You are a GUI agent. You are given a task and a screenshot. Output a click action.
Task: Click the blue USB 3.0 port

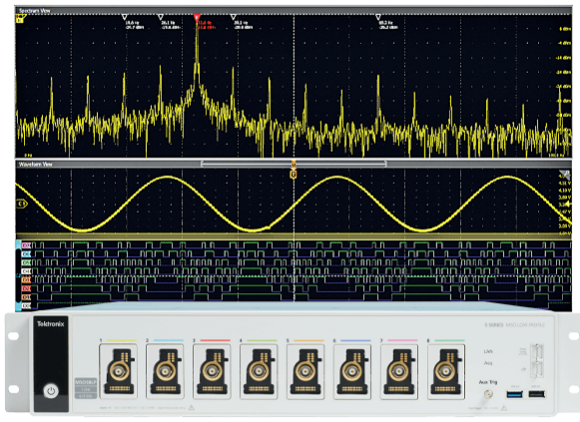pos(515,394)
